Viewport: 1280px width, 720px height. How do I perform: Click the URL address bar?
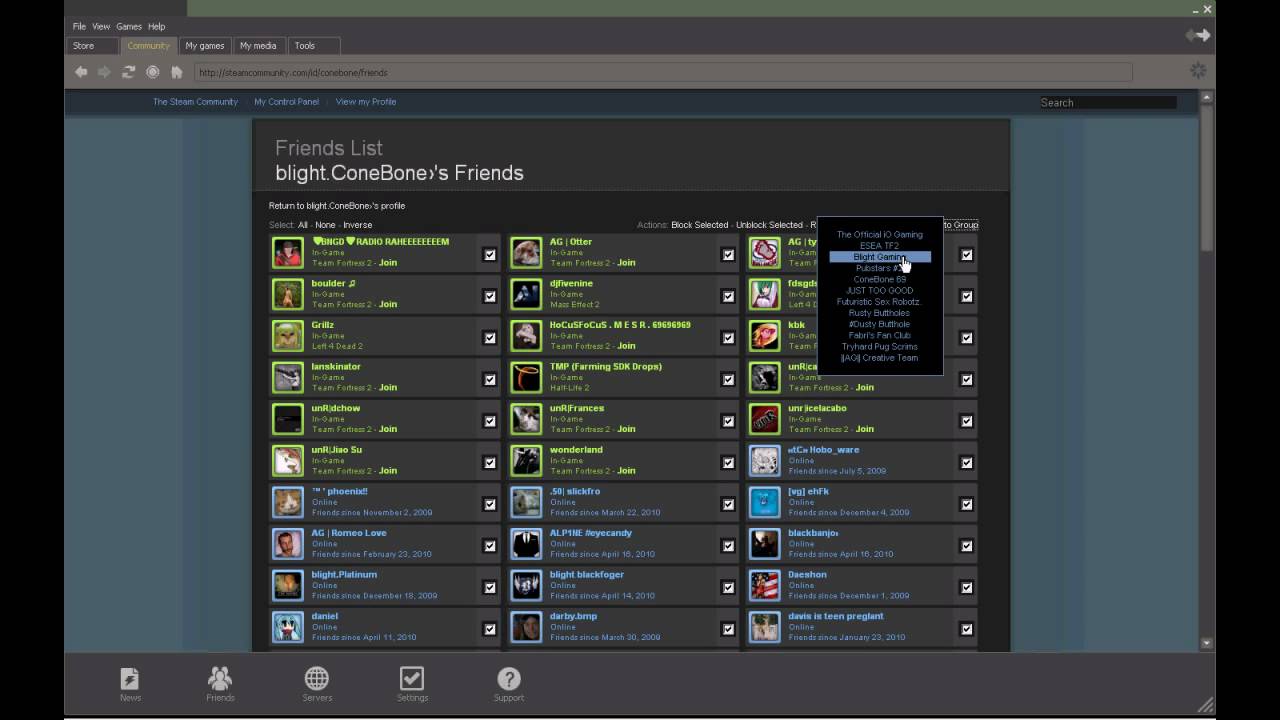(663, 72)
